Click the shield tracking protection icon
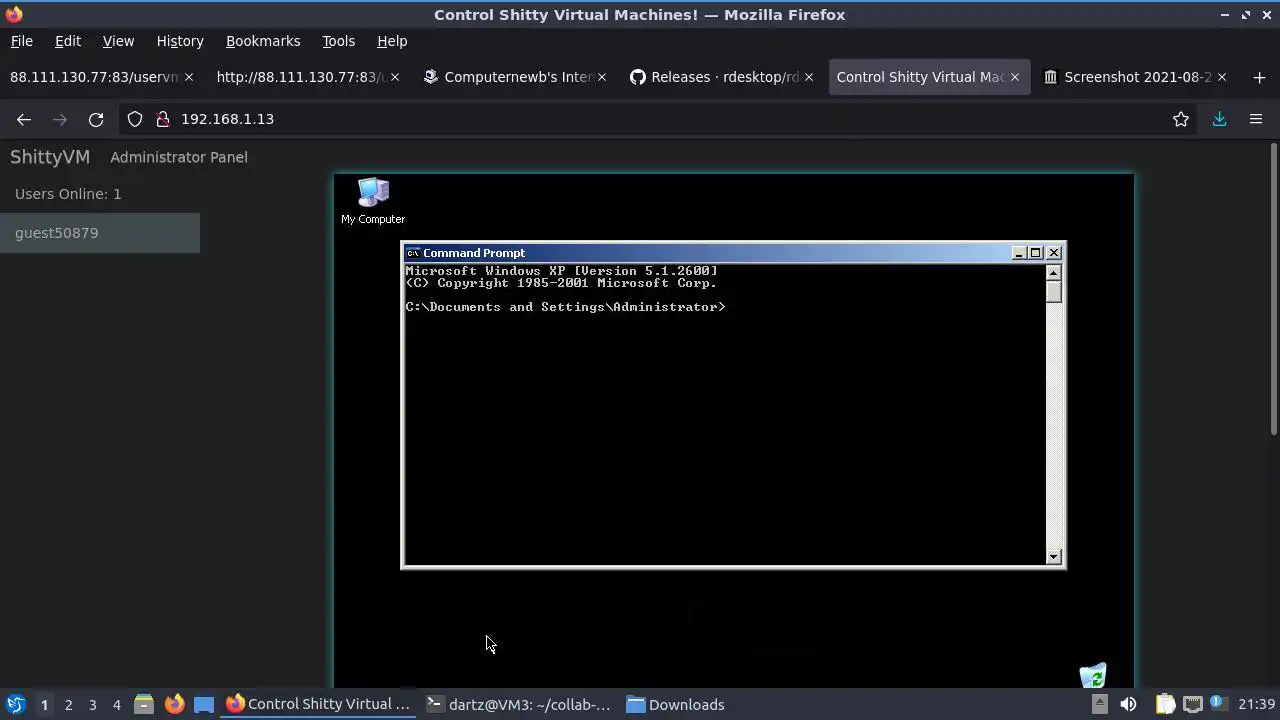The width and height of the screenshot is (1280, 720). click(135, 119)
